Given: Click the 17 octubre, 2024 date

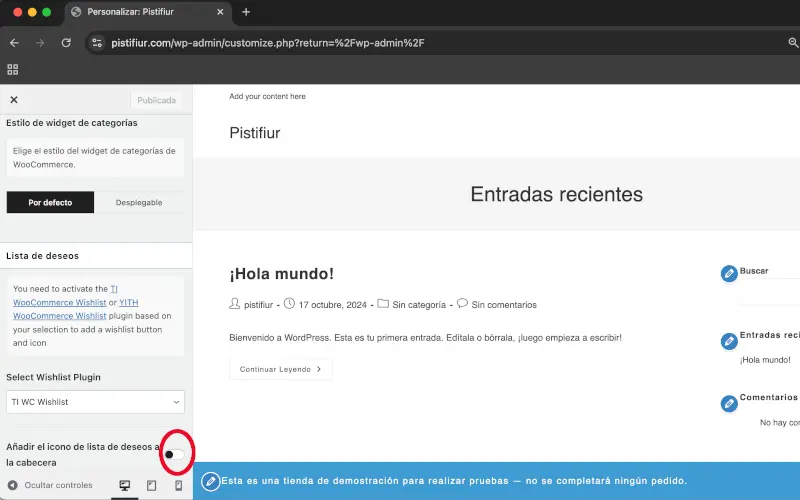Looking at the screenshot, I should (x=333, y=305).
